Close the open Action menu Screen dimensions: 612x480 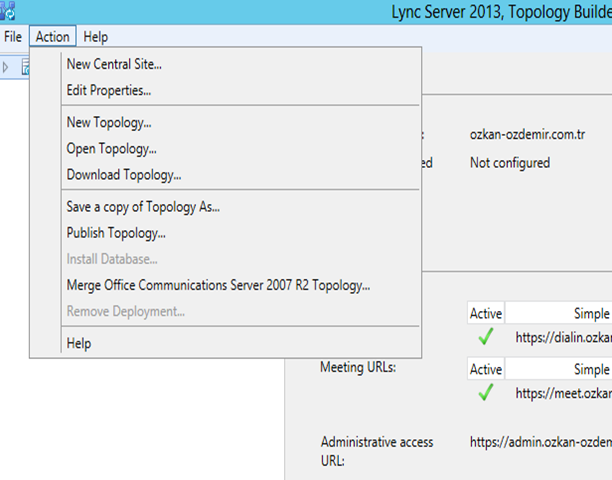(x=52, y=37)
